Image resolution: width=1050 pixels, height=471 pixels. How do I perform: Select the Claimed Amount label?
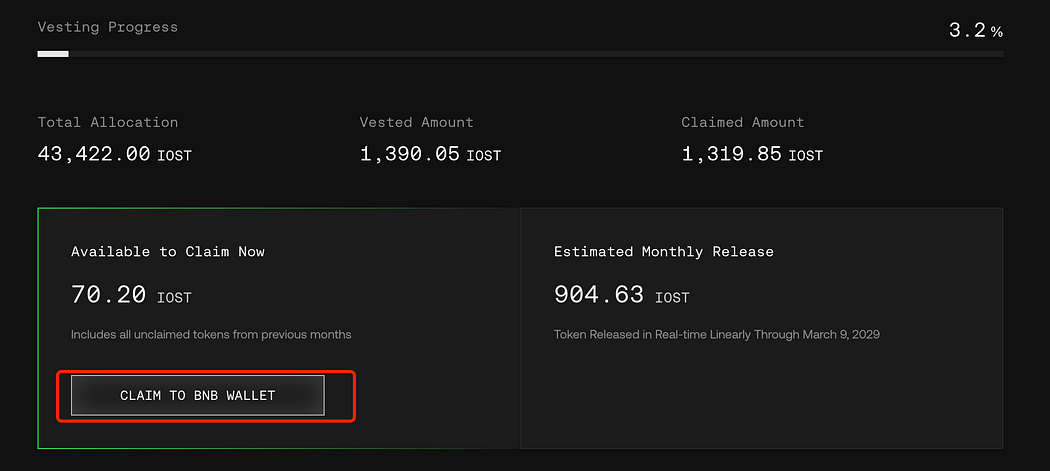coord(743,123)
